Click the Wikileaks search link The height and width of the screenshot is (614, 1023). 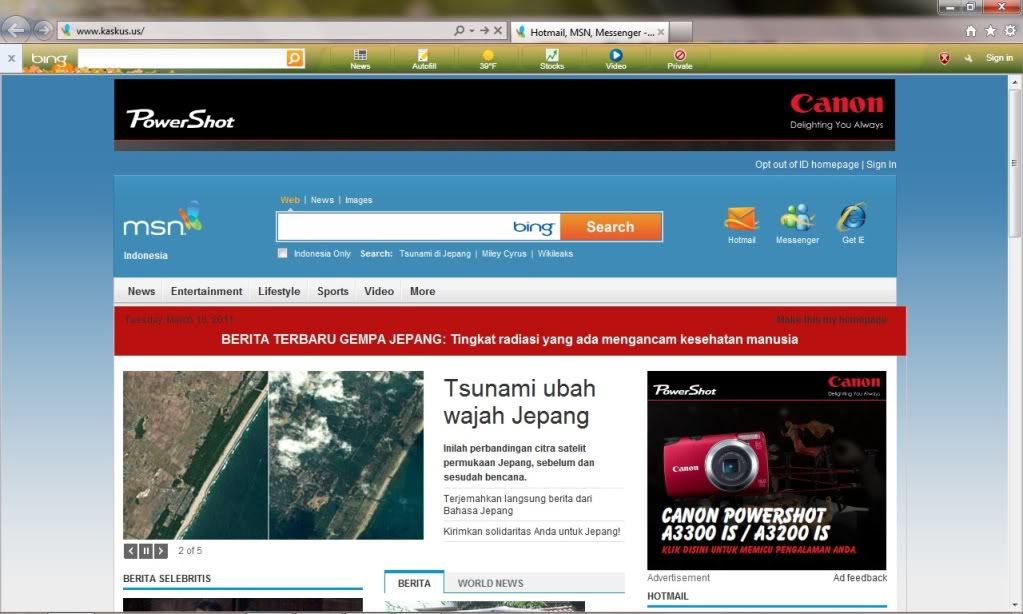pos(555,254)
